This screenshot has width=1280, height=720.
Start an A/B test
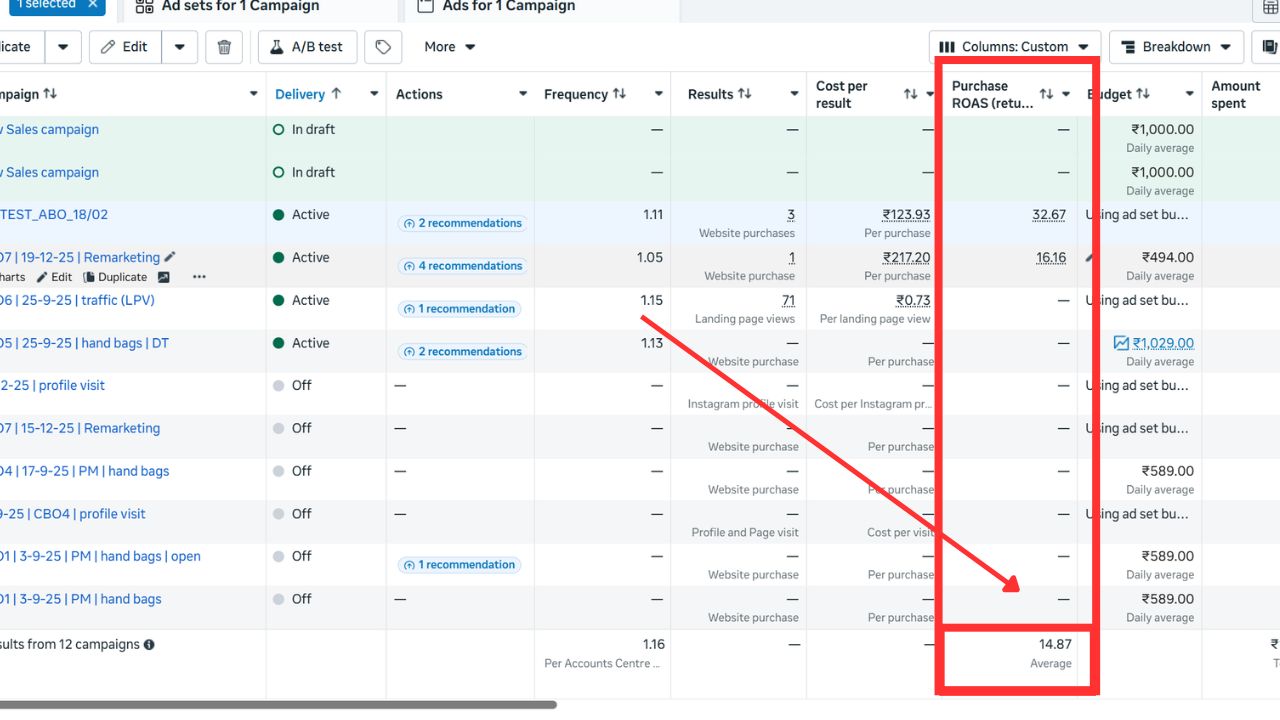pos(306,47)
